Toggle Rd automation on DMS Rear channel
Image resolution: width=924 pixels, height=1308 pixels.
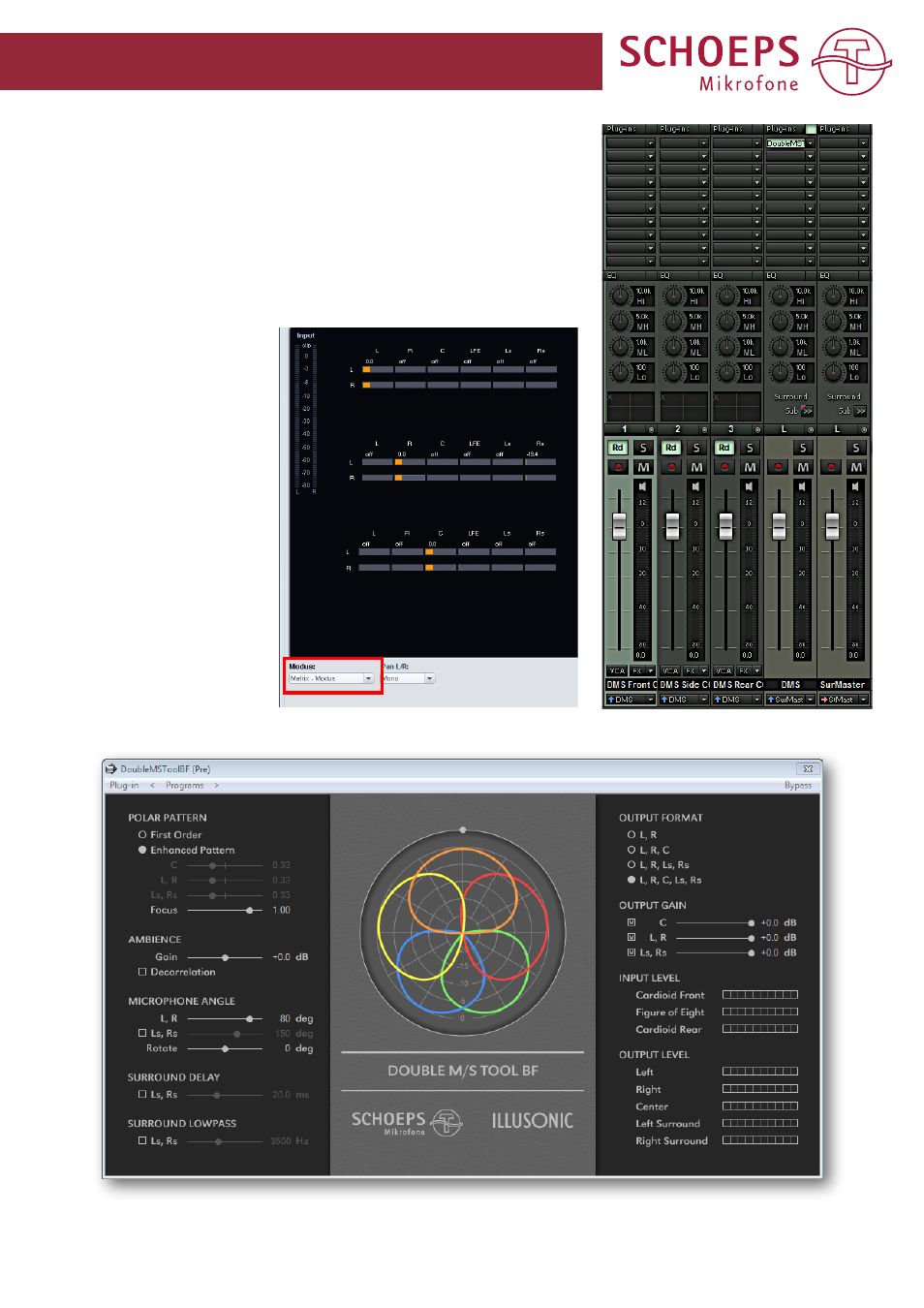pyautogui.click(x=724, y=448)
